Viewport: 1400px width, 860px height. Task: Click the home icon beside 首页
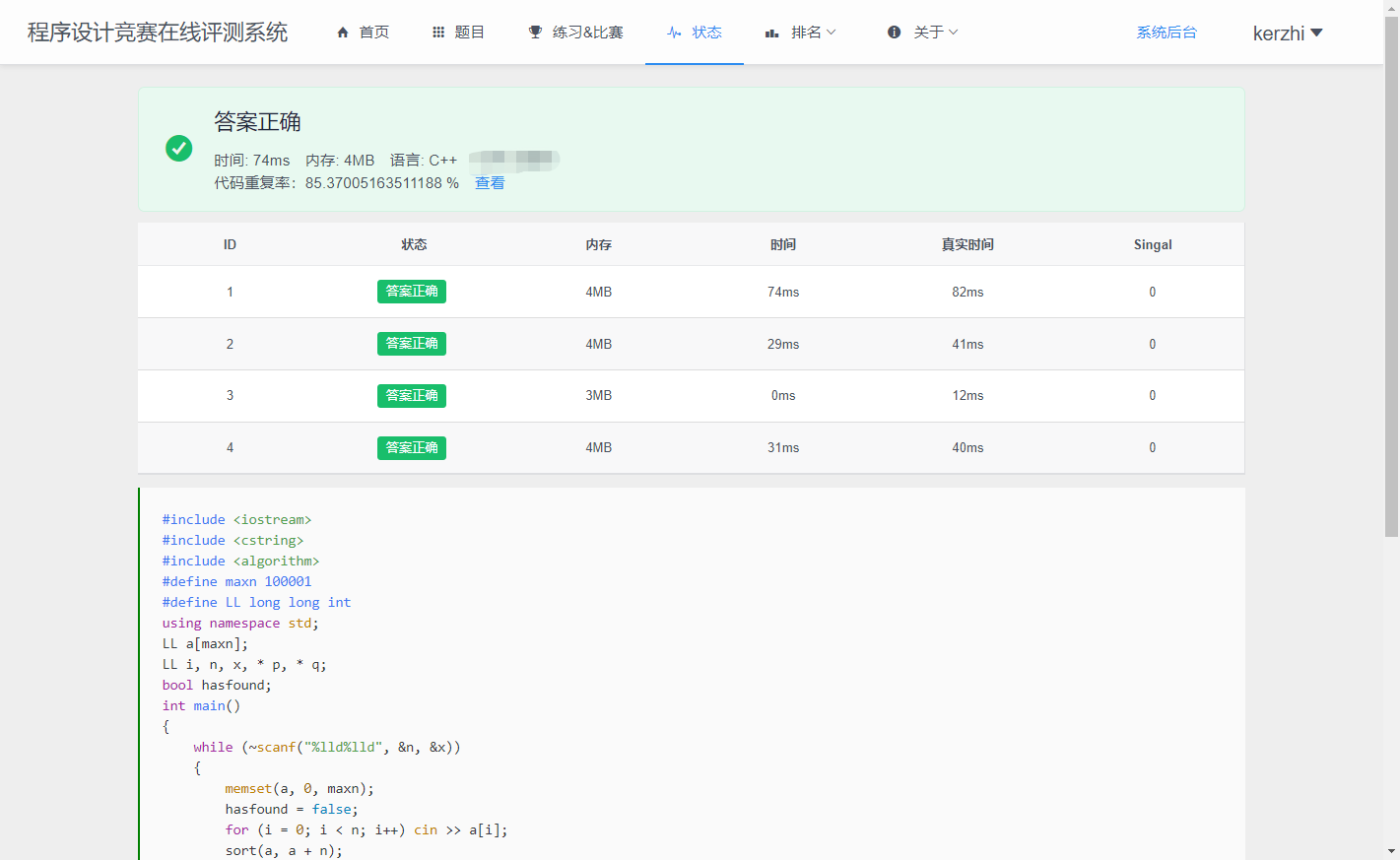[343, 33]
